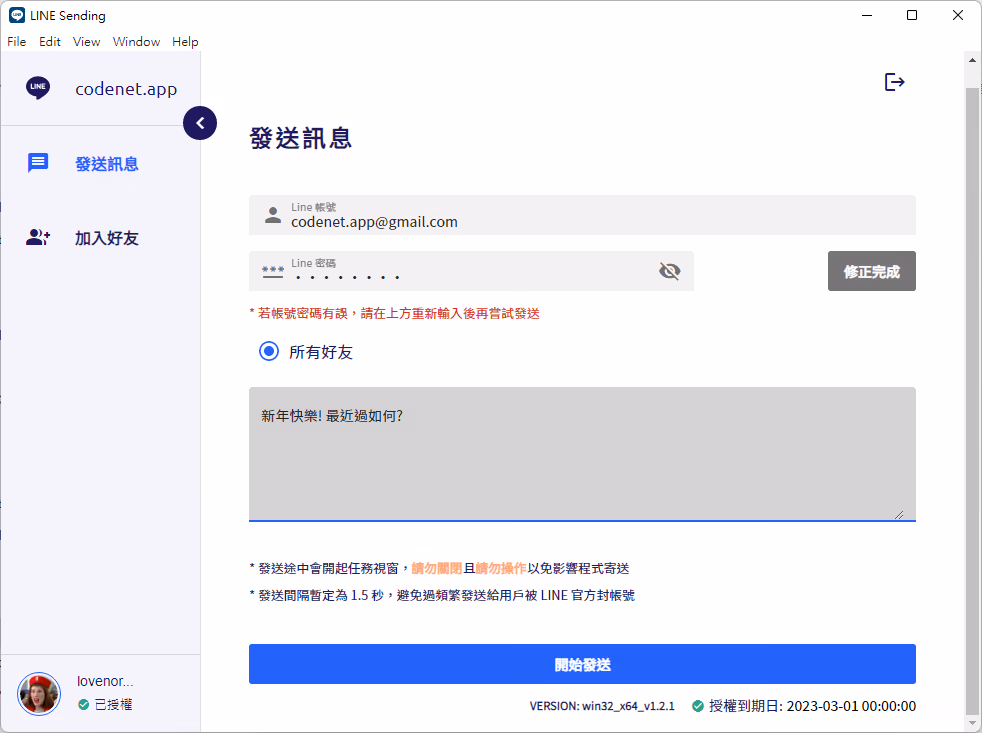Click the green check beside 已授權
This screenshot has height=733, width=982.
[83, 705]
